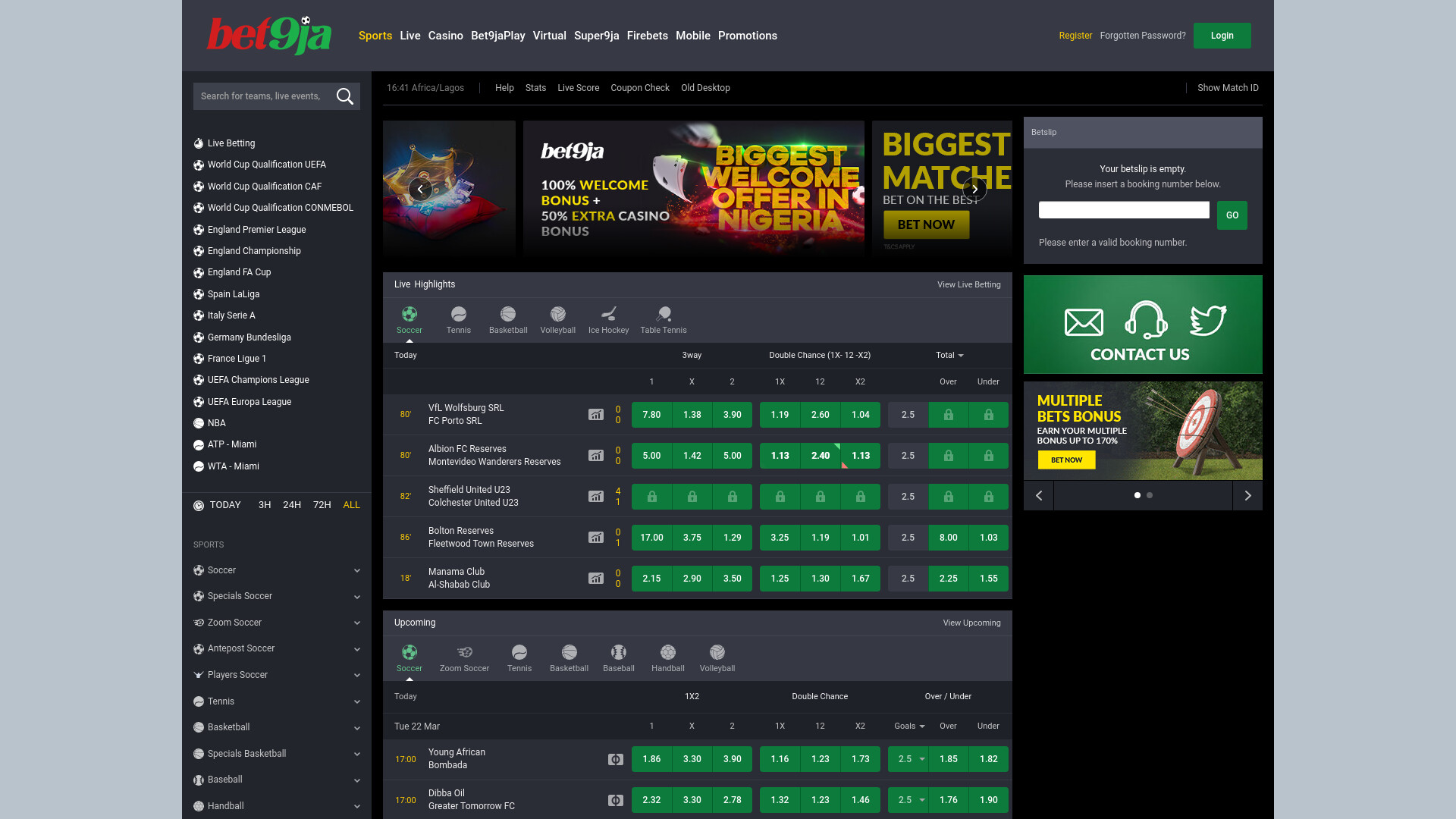Viewport: 1456px width, 819px height.
Task: Open stats icon for Albion FC Reserves match
Action: click(x=596, y=456)
